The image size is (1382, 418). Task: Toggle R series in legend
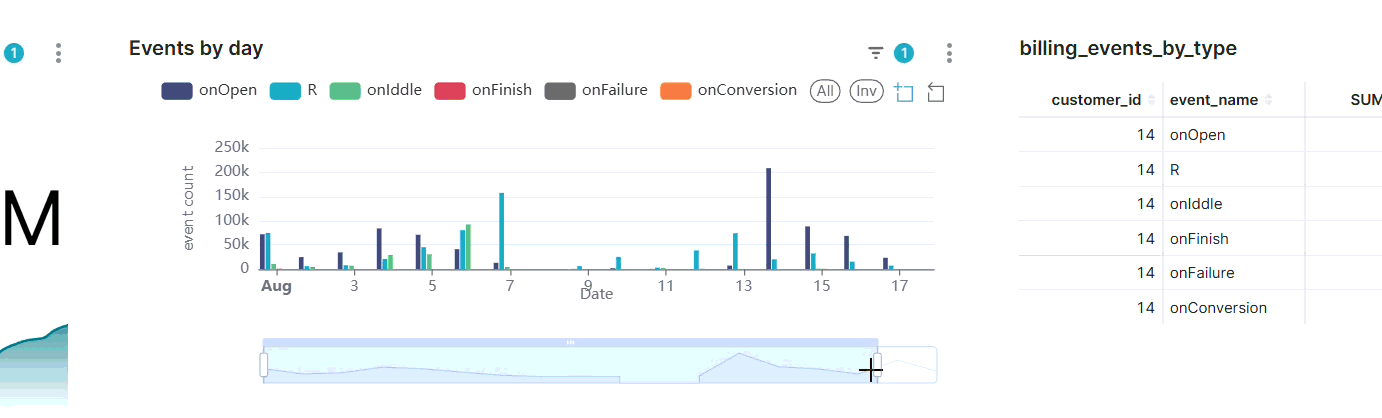coord(294,90)
